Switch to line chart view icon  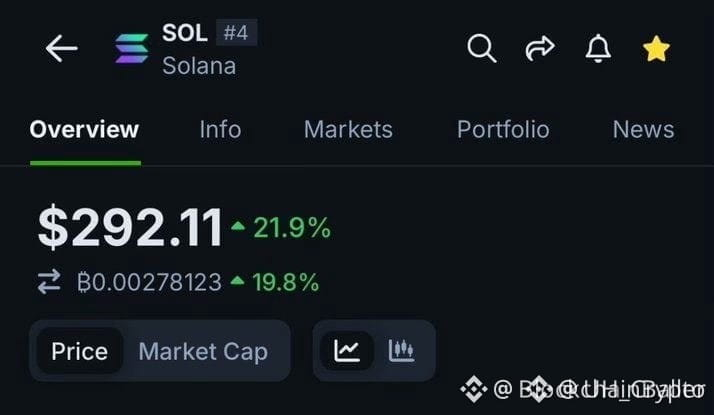coord(347,351)
